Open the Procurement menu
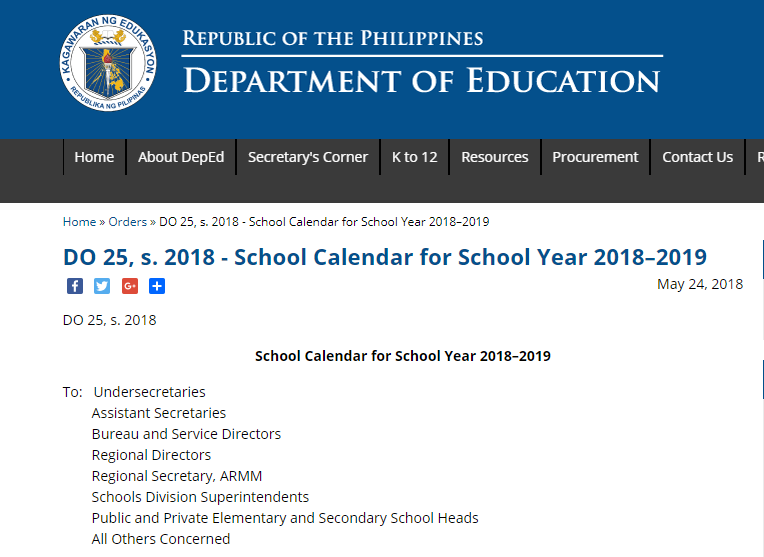This screenshot has height=557, width=764. coord(595,157)
